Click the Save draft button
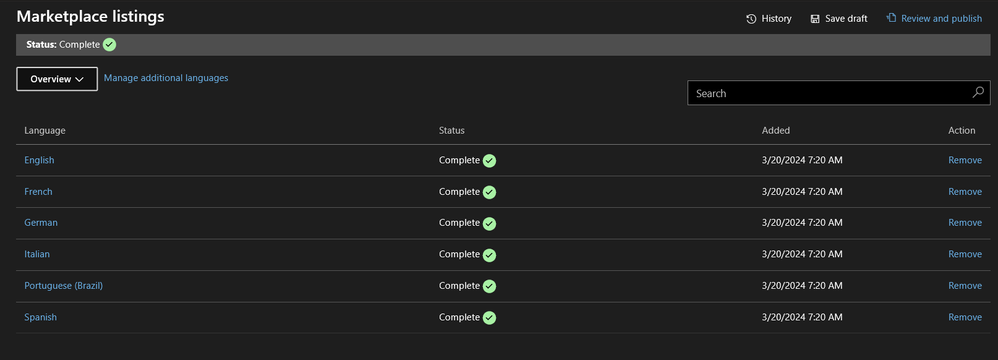 pos(839,19)
